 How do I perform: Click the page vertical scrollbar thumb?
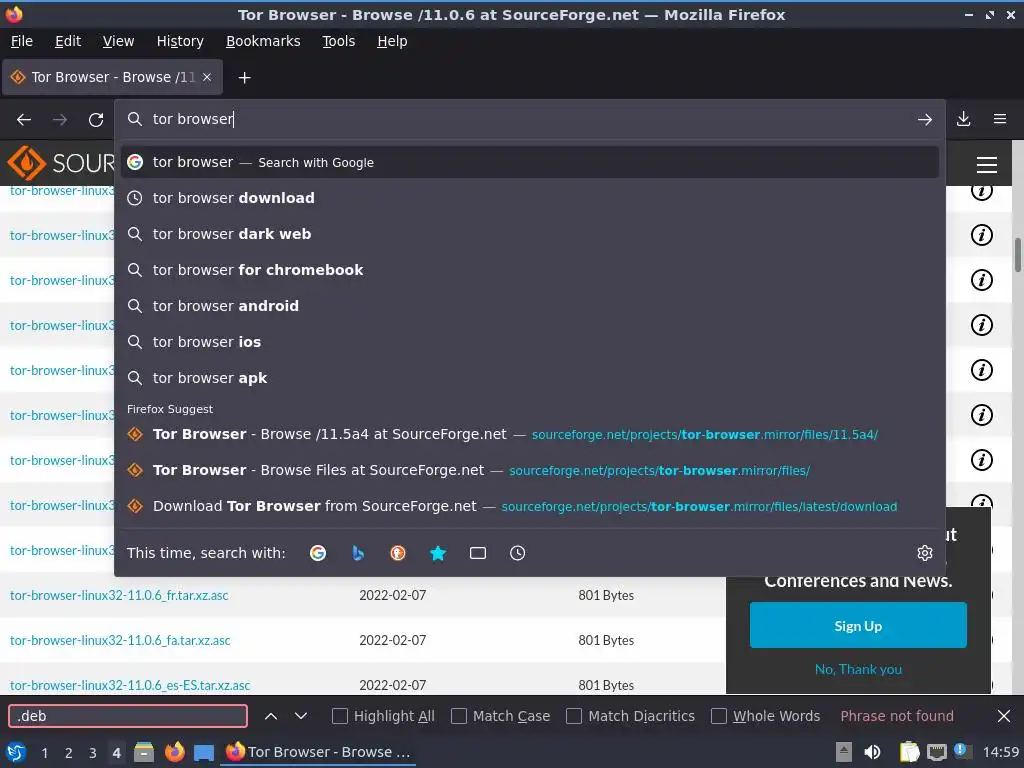1017,255
